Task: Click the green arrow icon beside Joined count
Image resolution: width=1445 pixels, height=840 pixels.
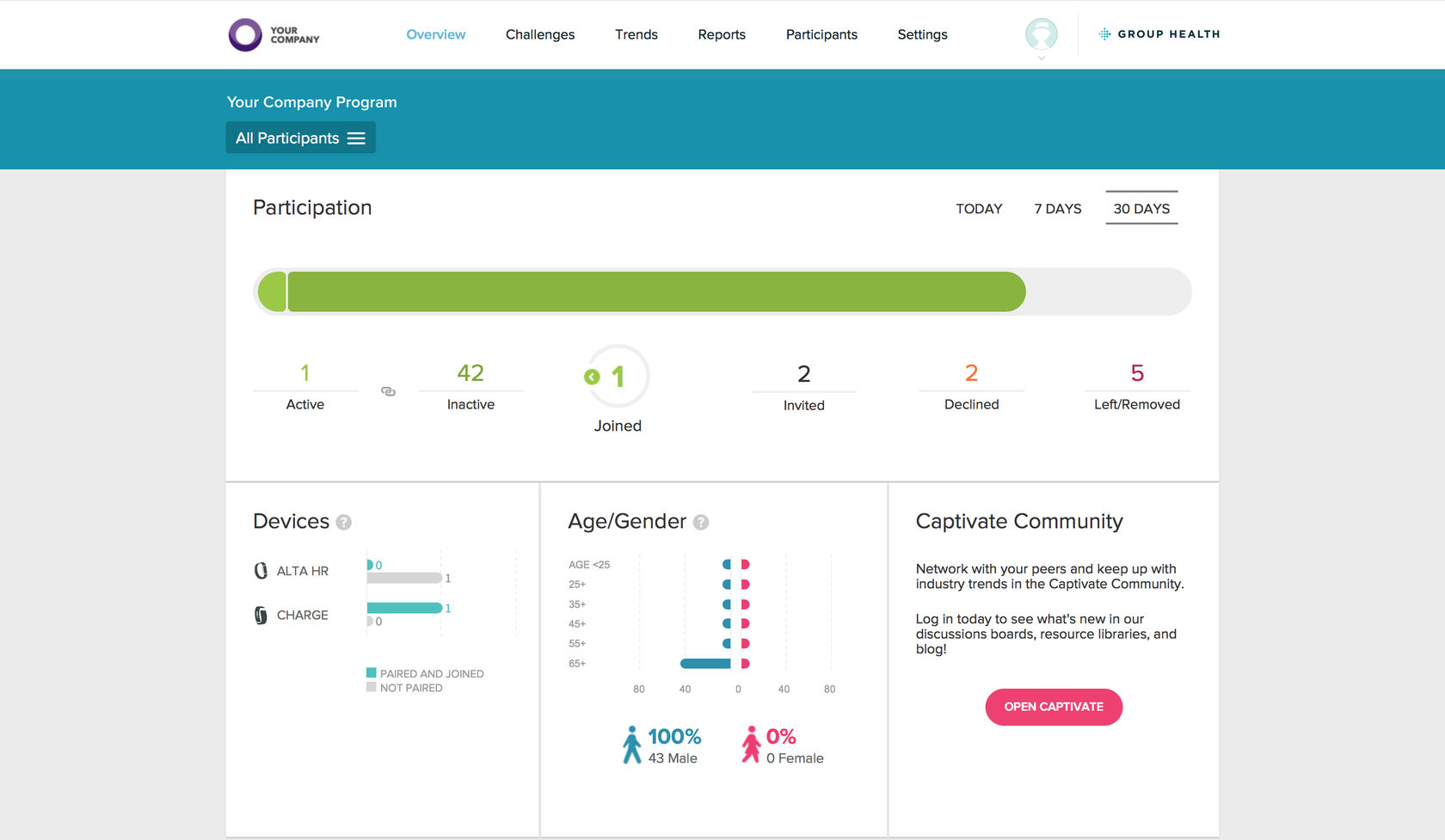Action: (x=592, y=377)
